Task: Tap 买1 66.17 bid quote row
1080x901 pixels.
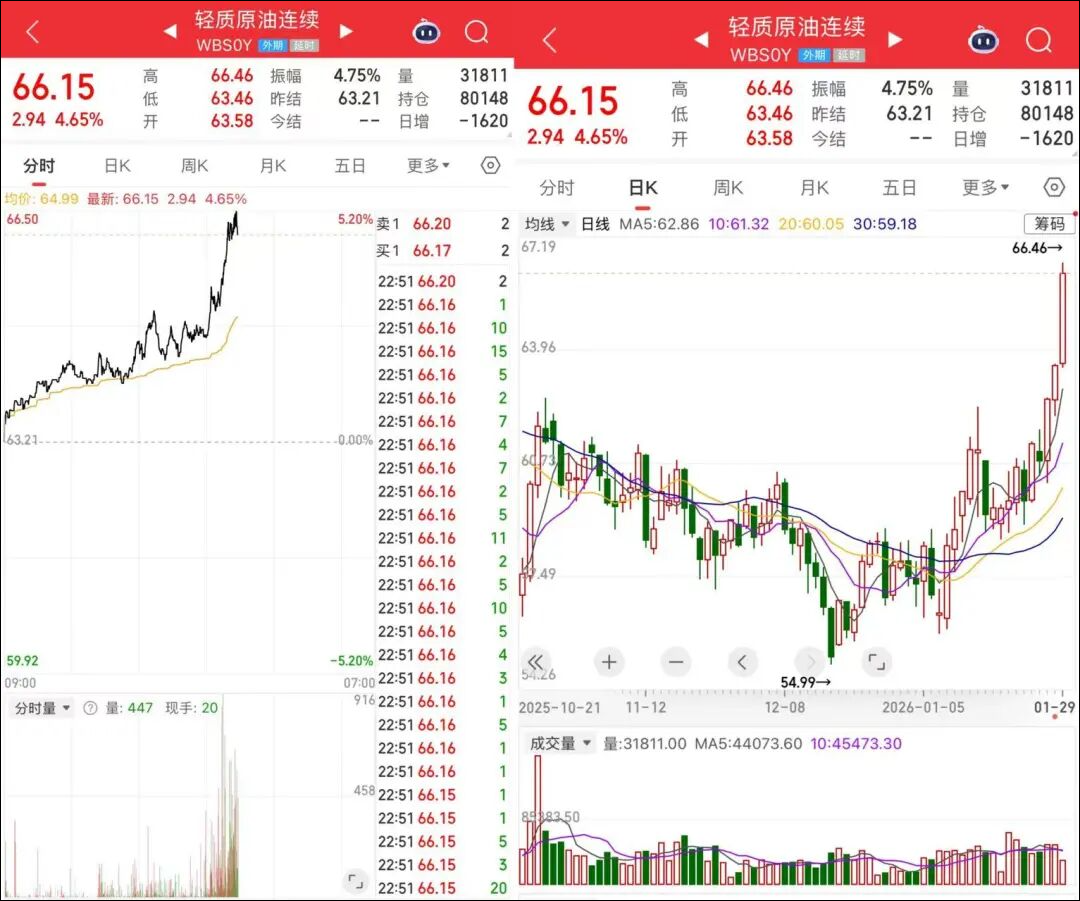Action: [443, 251]
